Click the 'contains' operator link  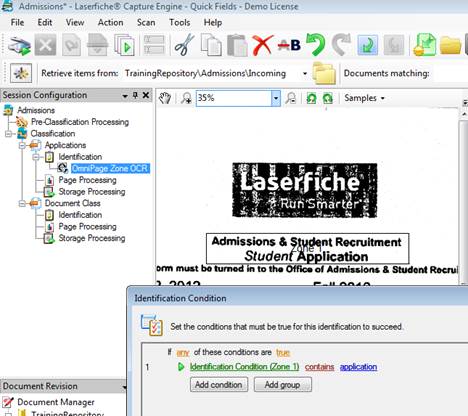click(x=319, y=367)
